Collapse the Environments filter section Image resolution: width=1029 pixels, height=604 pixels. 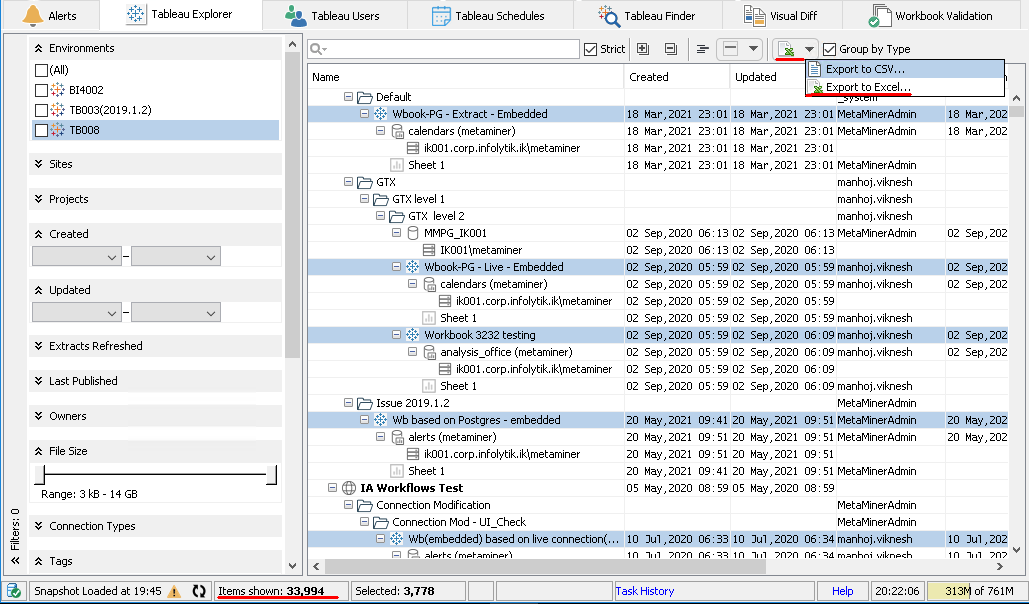pyautogui.click(x=39, y=48)
